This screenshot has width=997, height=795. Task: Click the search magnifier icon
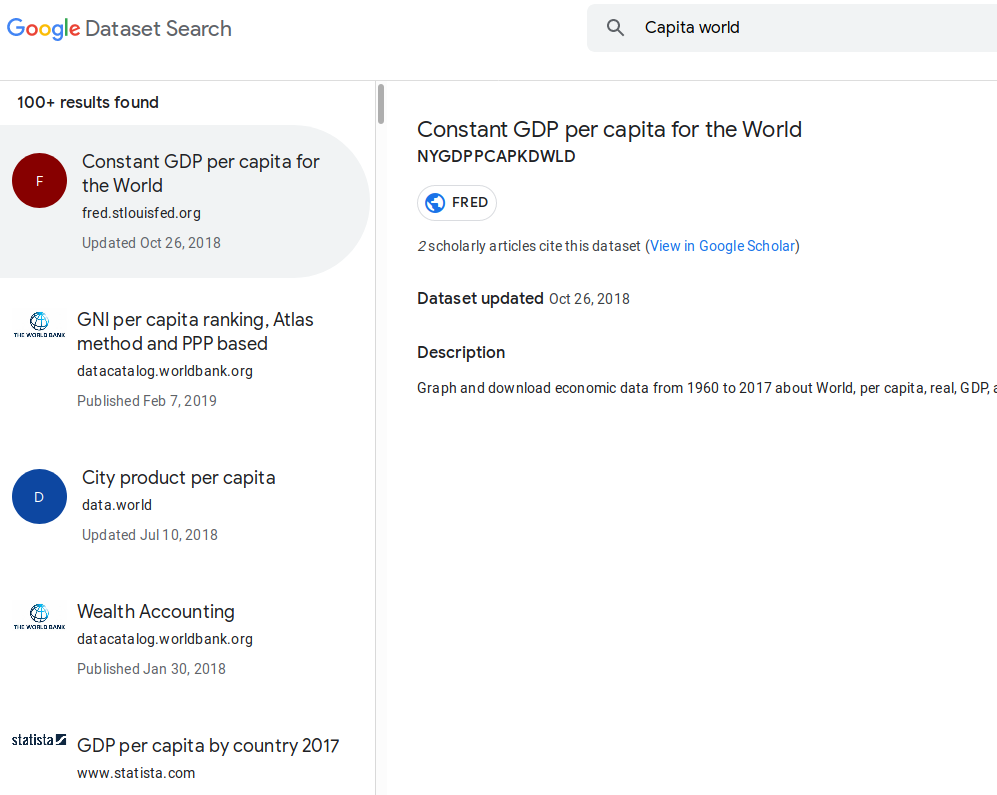[615, 27]
